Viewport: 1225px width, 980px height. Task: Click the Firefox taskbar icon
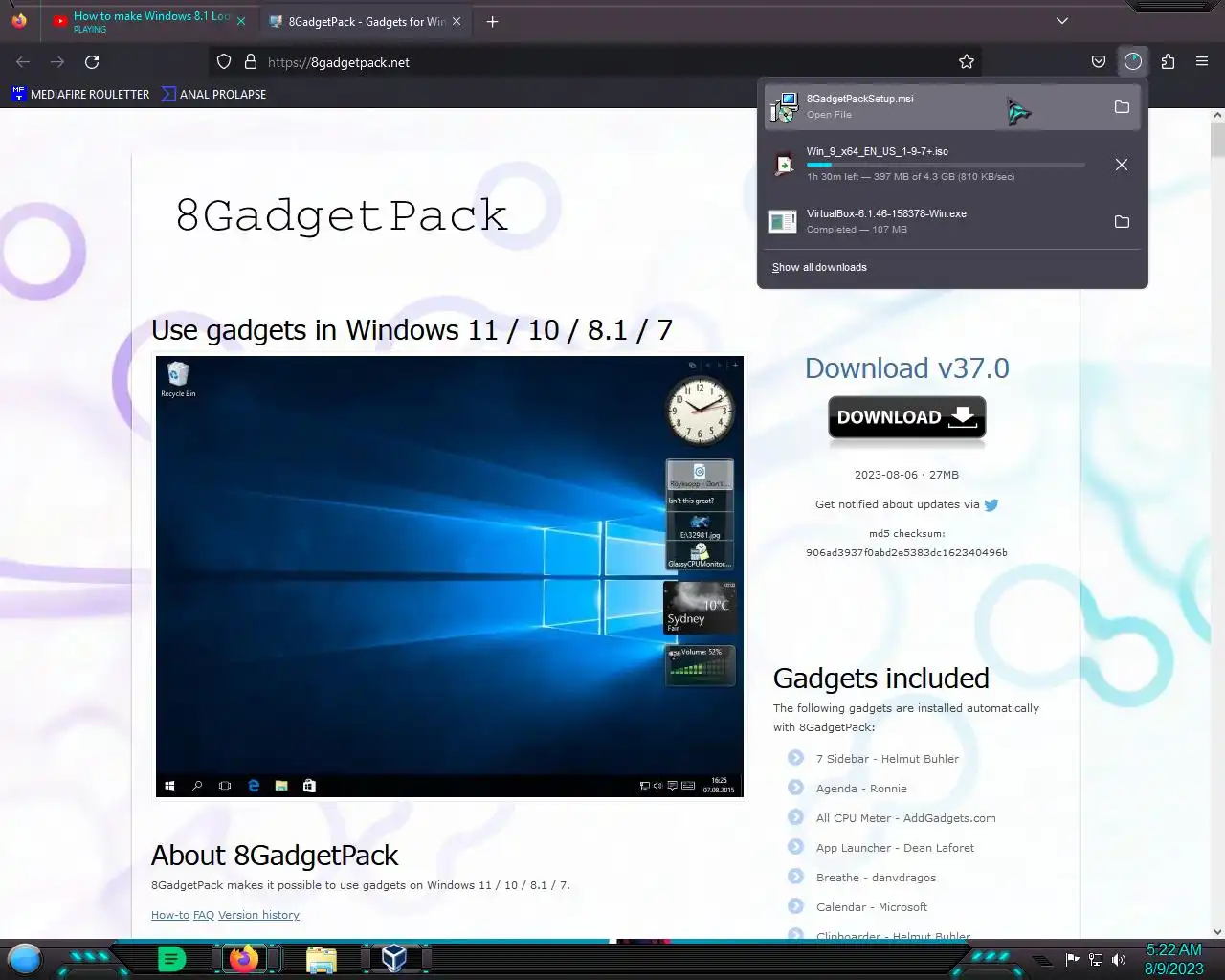244,959
